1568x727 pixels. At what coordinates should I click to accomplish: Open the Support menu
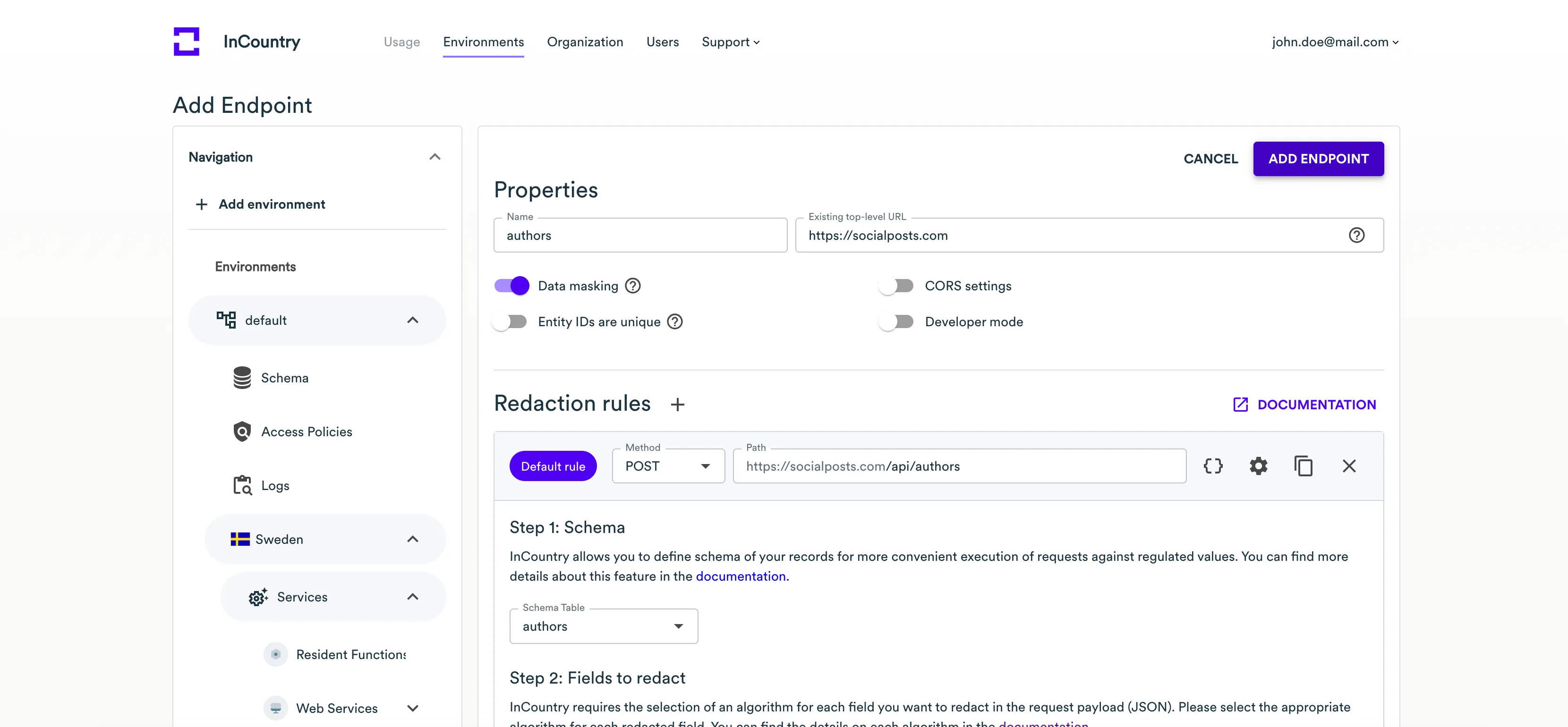click(730, 42)
